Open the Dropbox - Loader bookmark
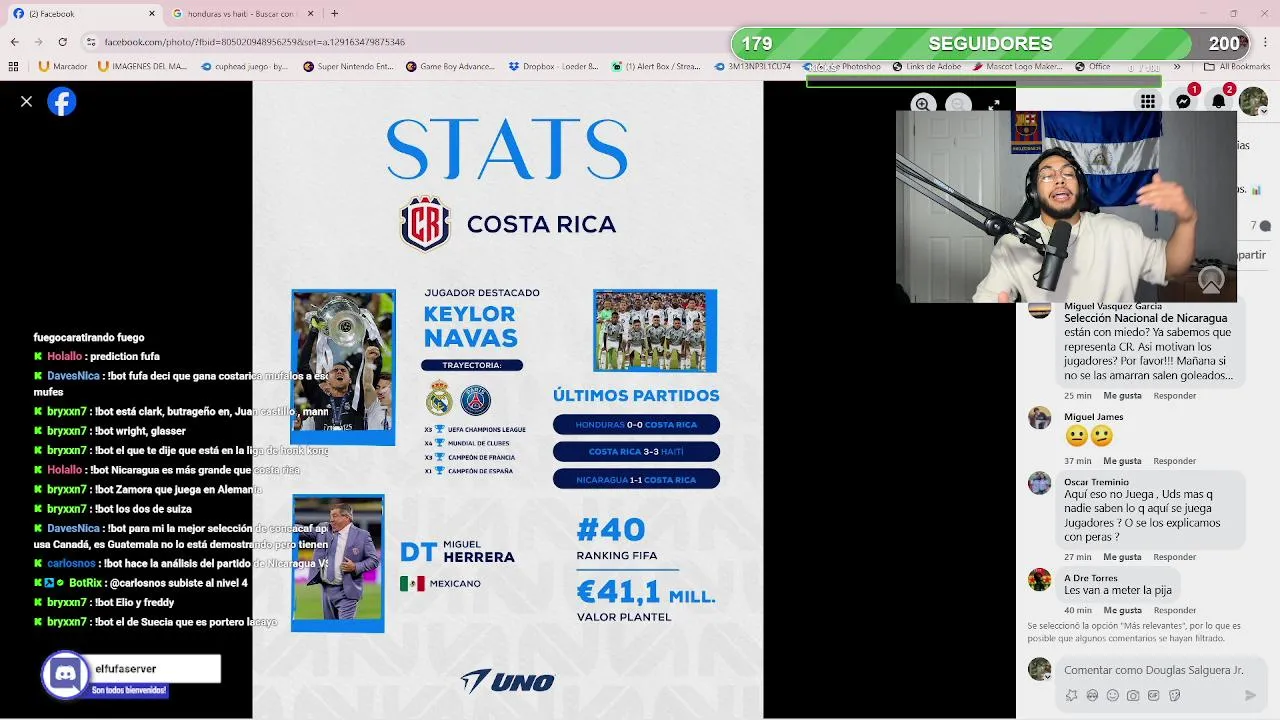The height and width of the screenshot is (720, 1280). 553,67
